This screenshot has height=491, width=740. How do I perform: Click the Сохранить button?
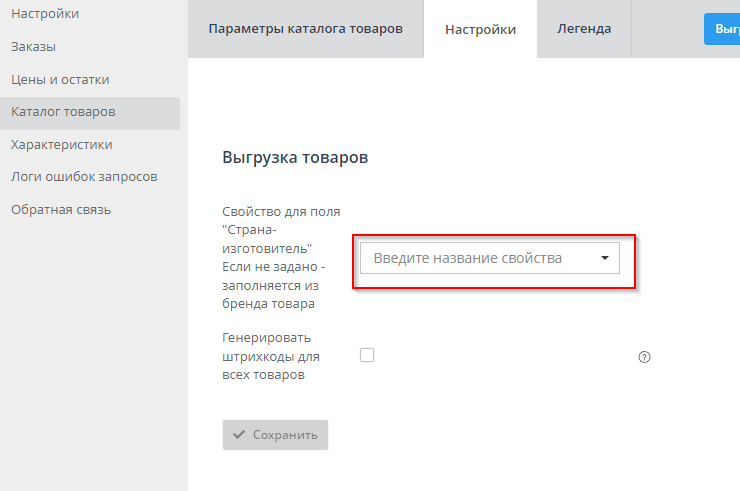coord(275,435)
